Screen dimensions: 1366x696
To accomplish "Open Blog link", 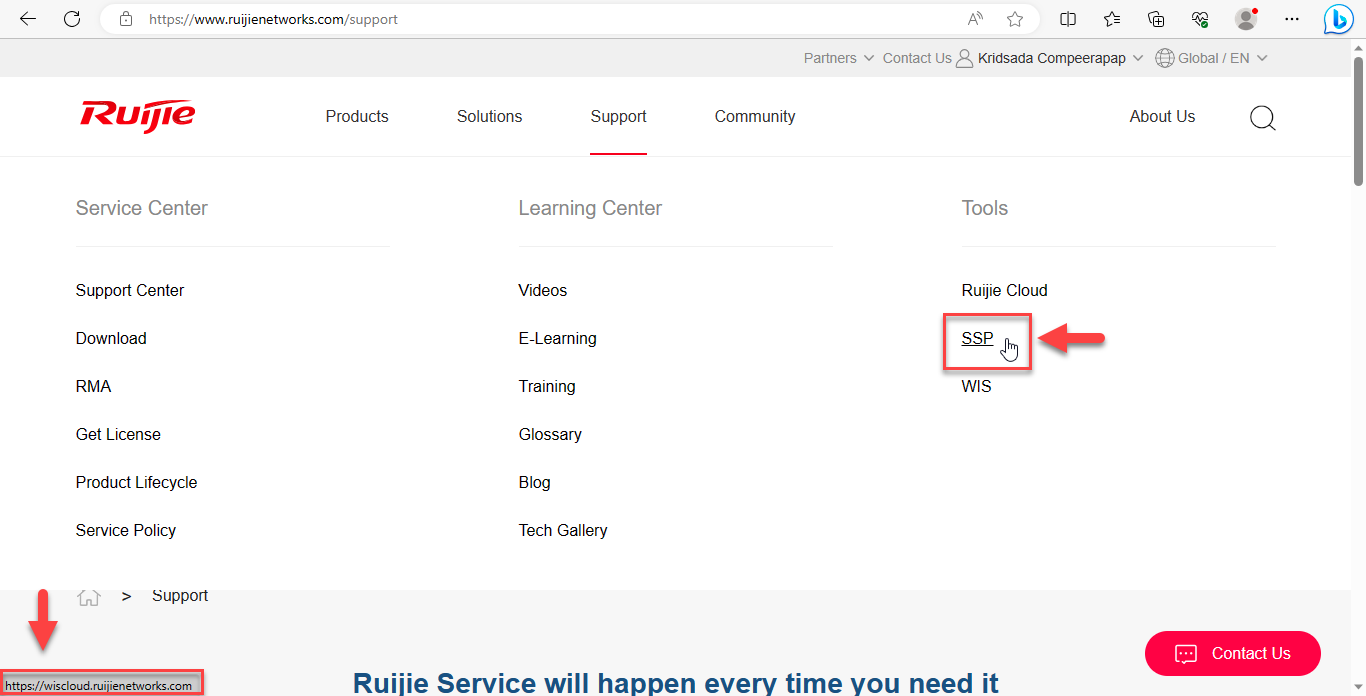I will click(x=534, y=482).
